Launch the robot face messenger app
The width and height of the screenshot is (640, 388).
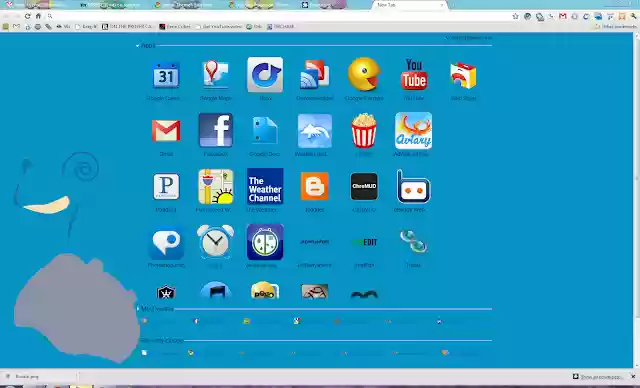pos(413,186)
